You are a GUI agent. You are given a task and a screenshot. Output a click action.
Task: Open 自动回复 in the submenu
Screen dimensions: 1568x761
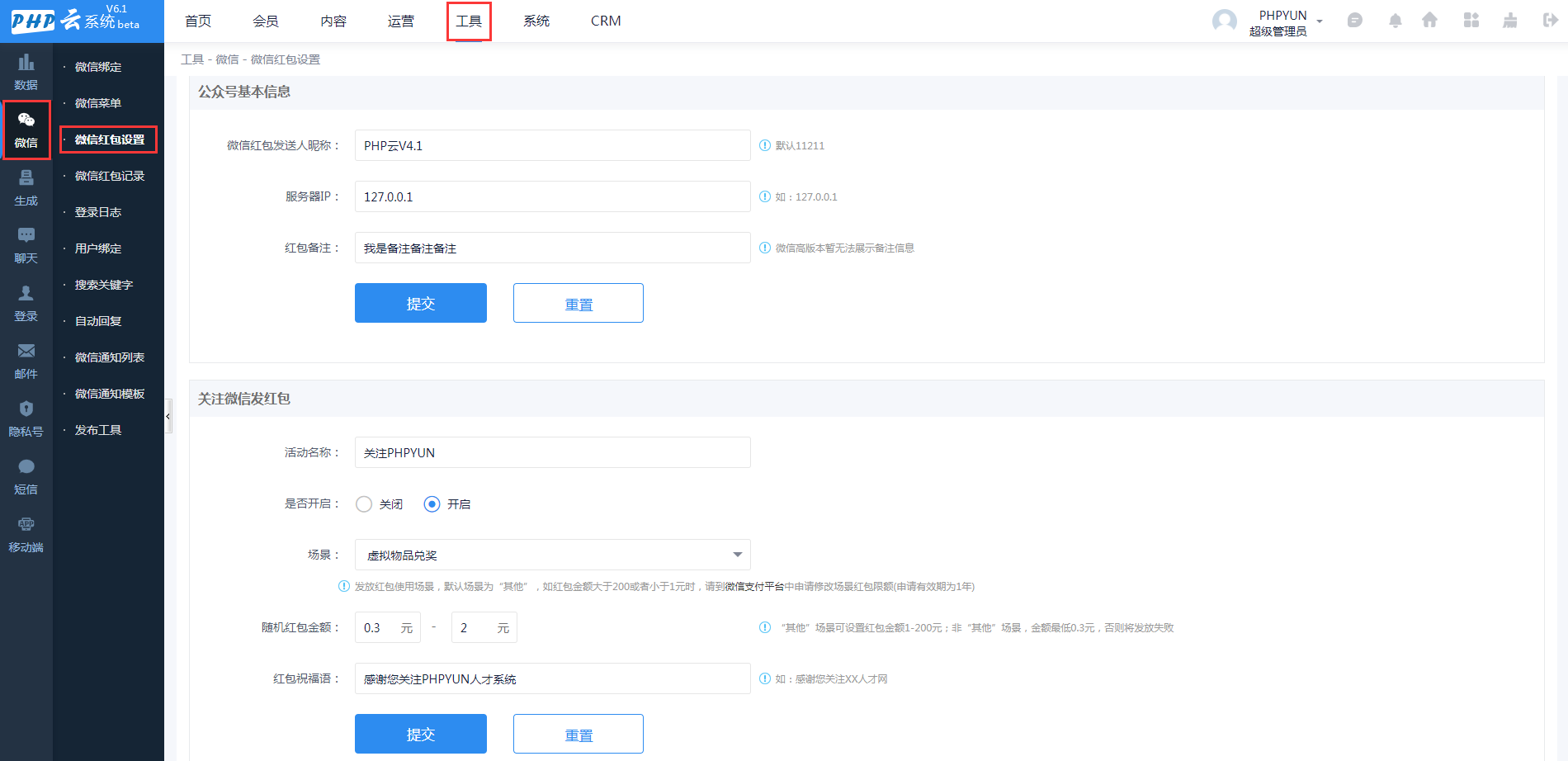click(98, 321)
